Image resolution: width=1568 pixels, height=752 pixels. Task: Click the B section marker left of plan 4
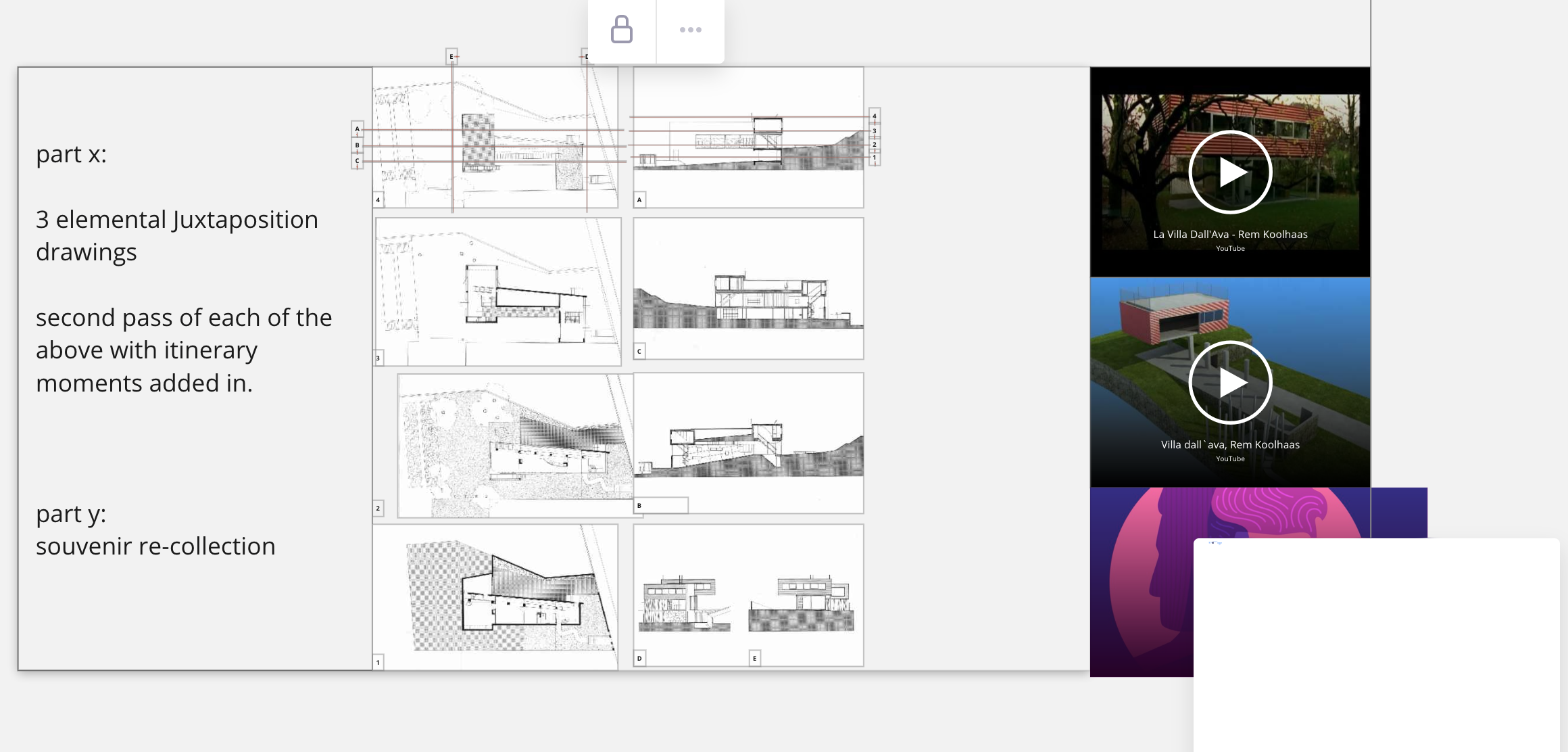pyautogui.click(x=358, y=145)
